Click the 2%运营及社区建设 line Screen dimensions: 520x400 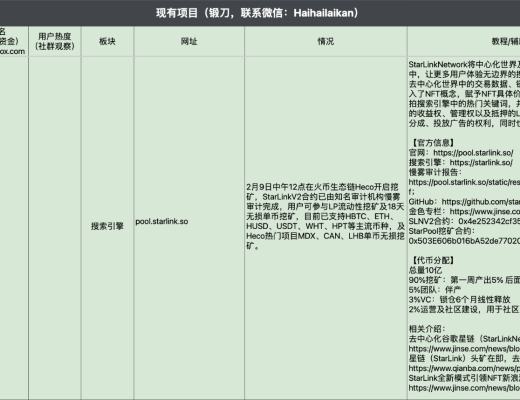tap(464, 309)
